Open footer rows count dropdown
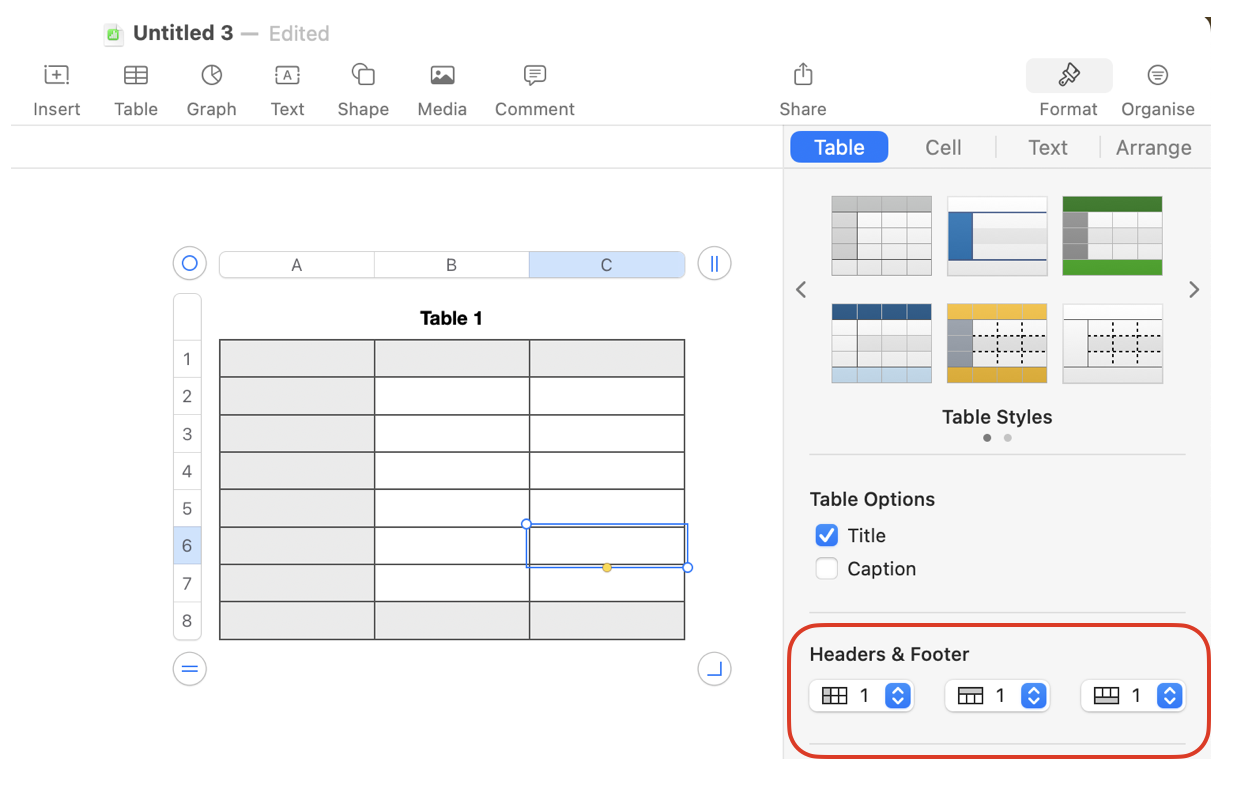Image resolution: width=1252 pixels, height=812 pixels. 1169,696
